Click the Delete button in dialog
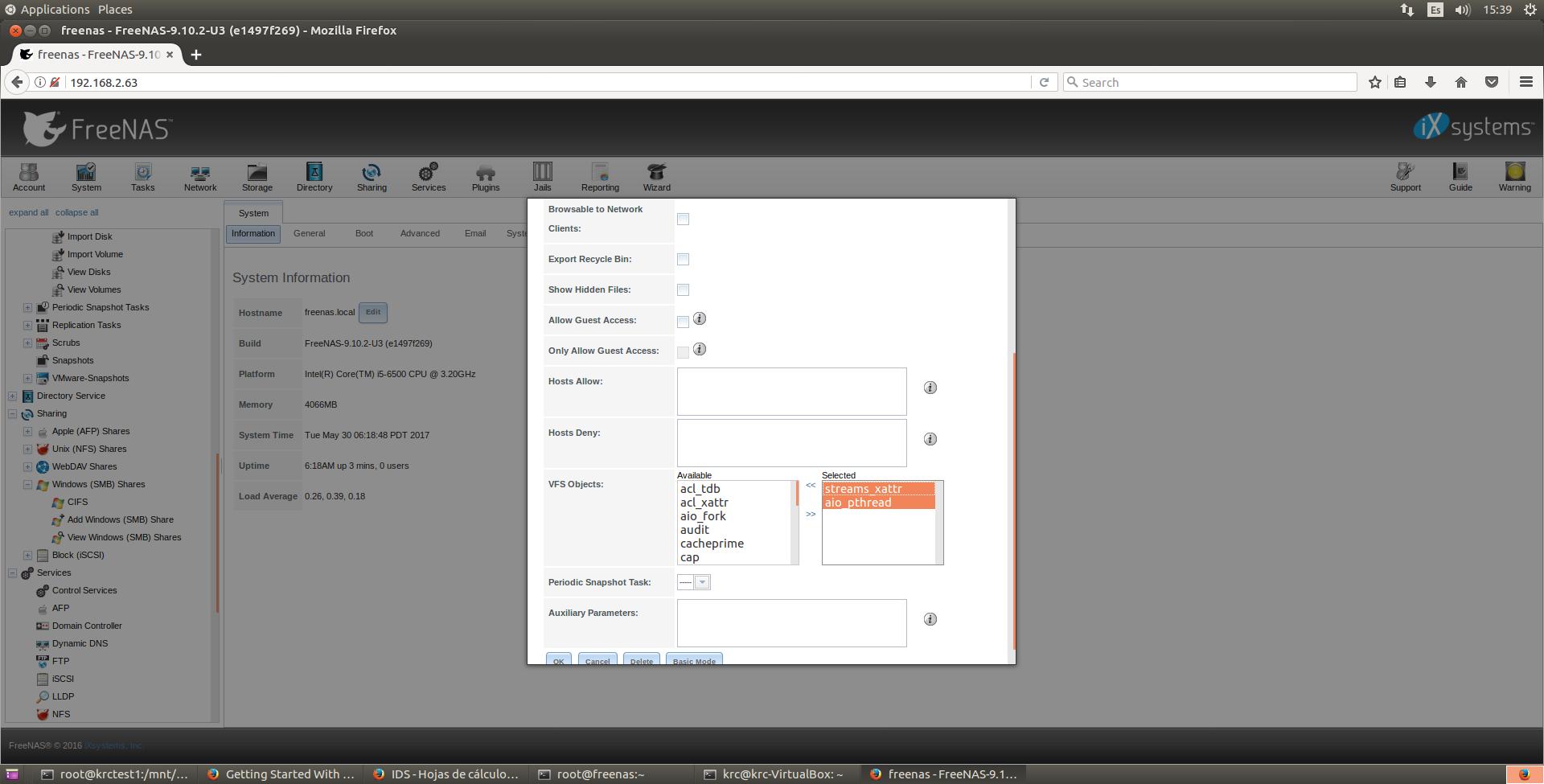 (x=642, y=659)
